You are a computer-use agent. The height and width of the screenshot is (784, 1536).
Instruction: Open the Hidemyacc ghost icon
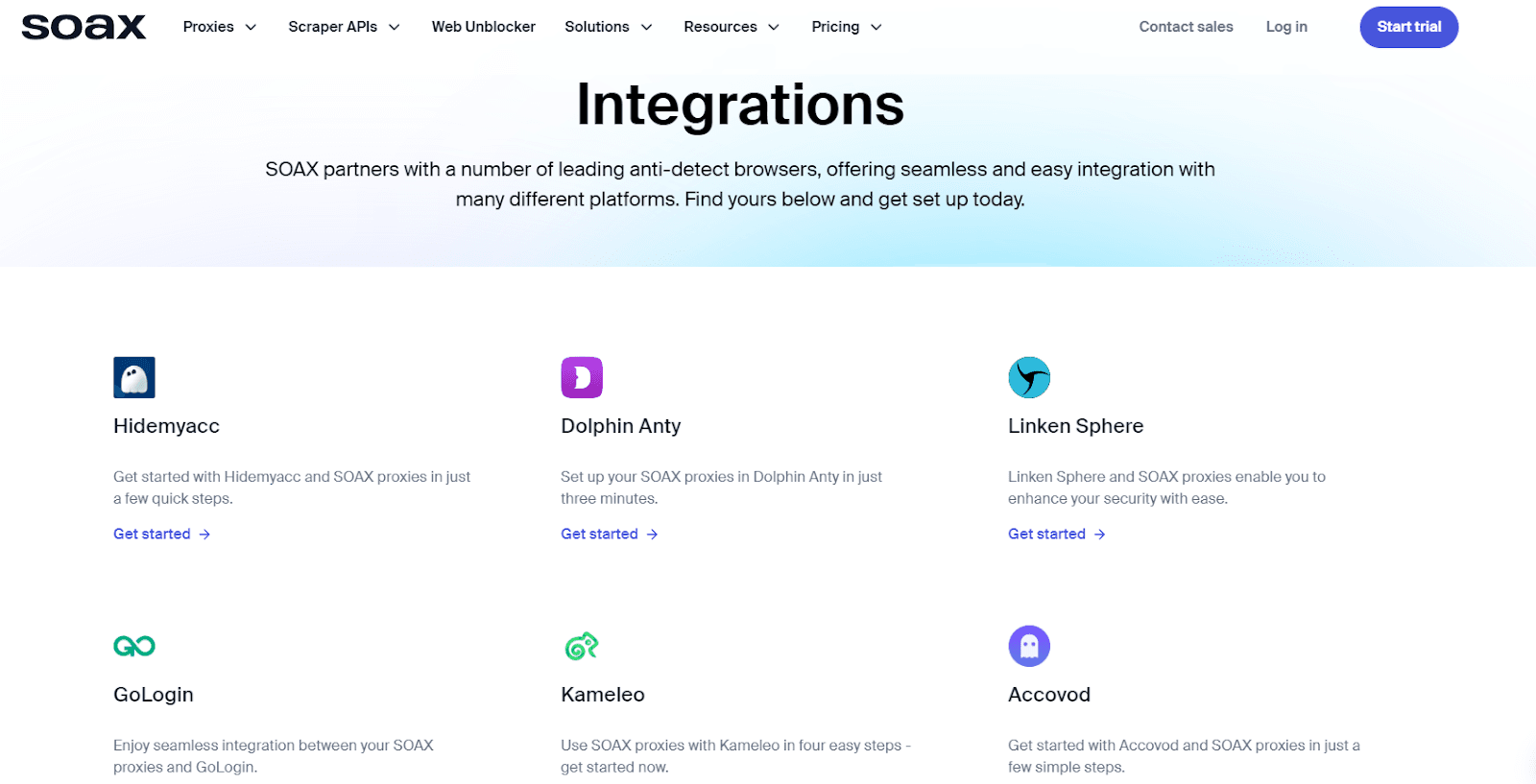pos(134,378)
